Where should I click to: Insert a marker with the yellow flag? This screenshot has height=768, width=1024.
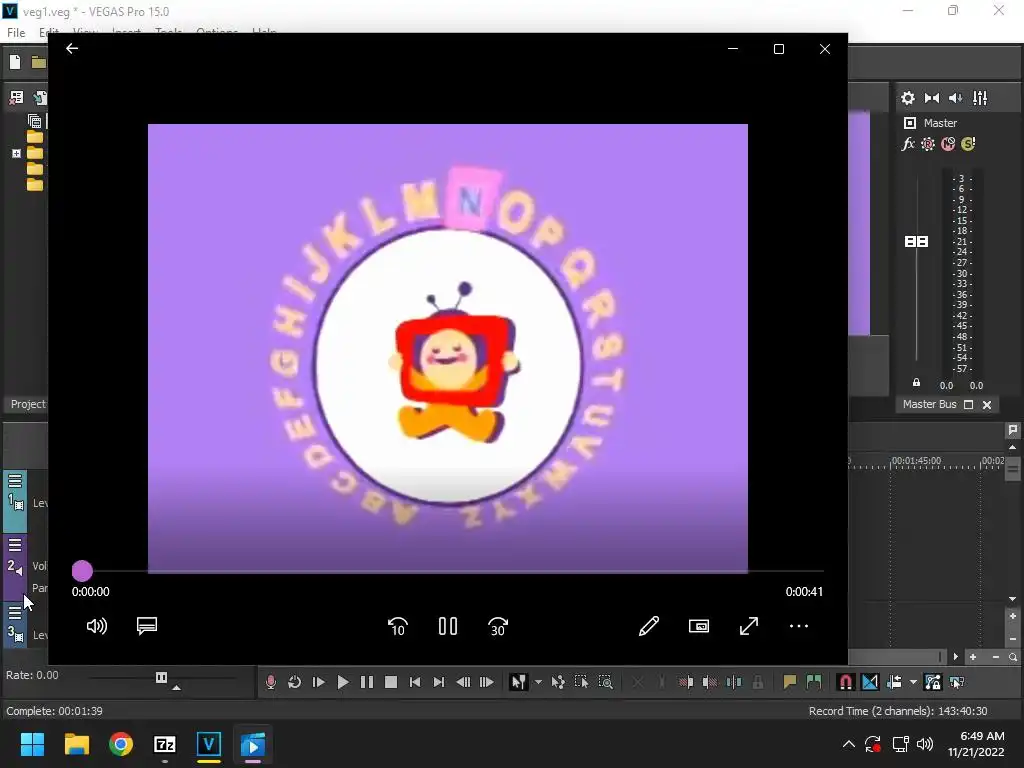click(790, 682)
